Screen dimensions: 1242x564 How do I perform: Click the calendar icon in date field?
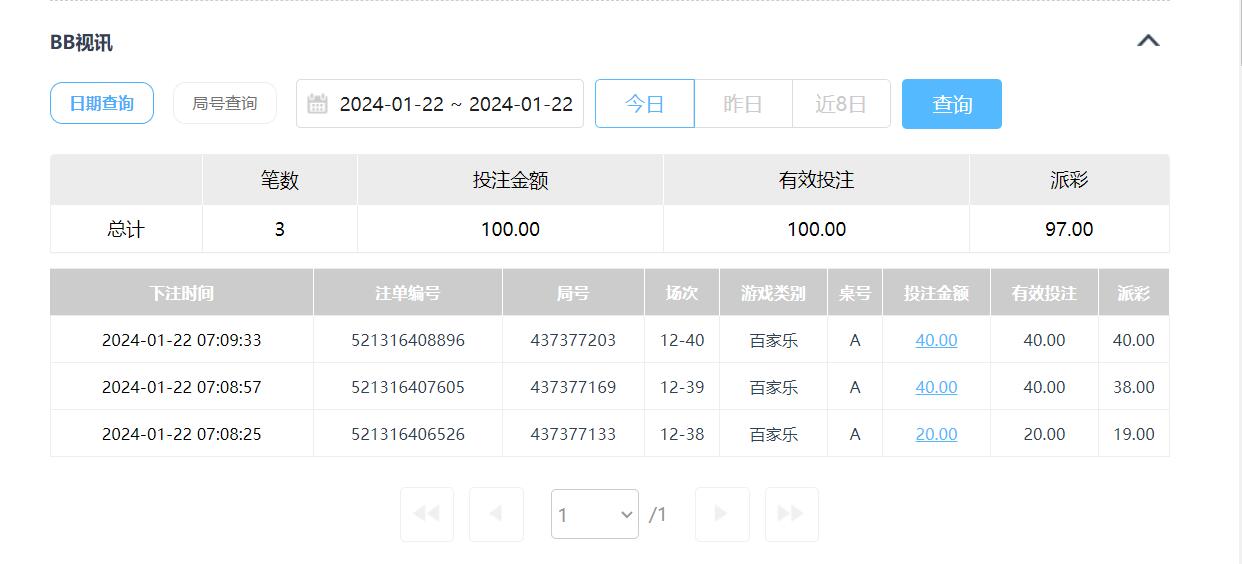pyautogui.click(x=317, y=104)
